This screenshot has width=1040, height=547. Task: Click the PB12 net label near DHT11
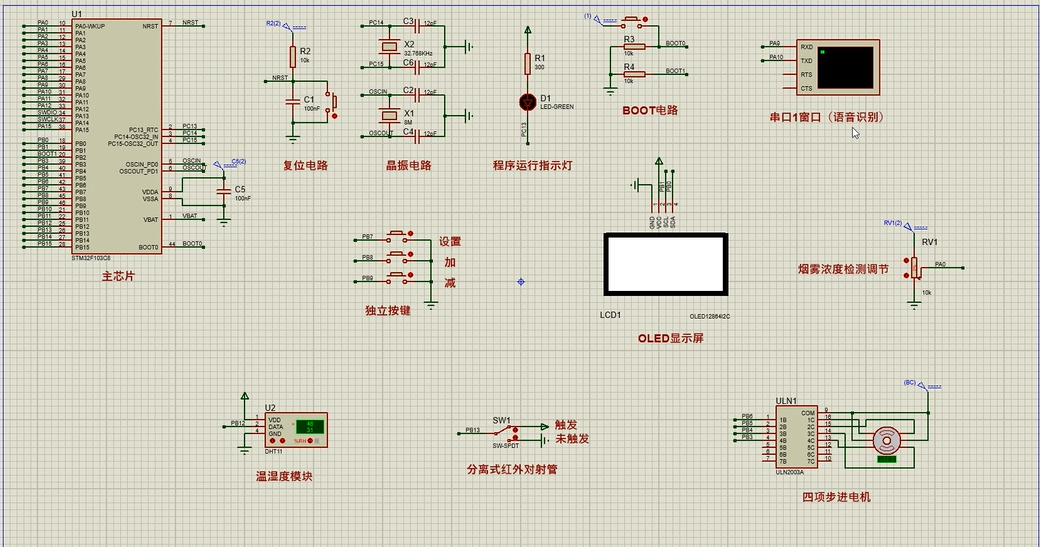[237, 423]
